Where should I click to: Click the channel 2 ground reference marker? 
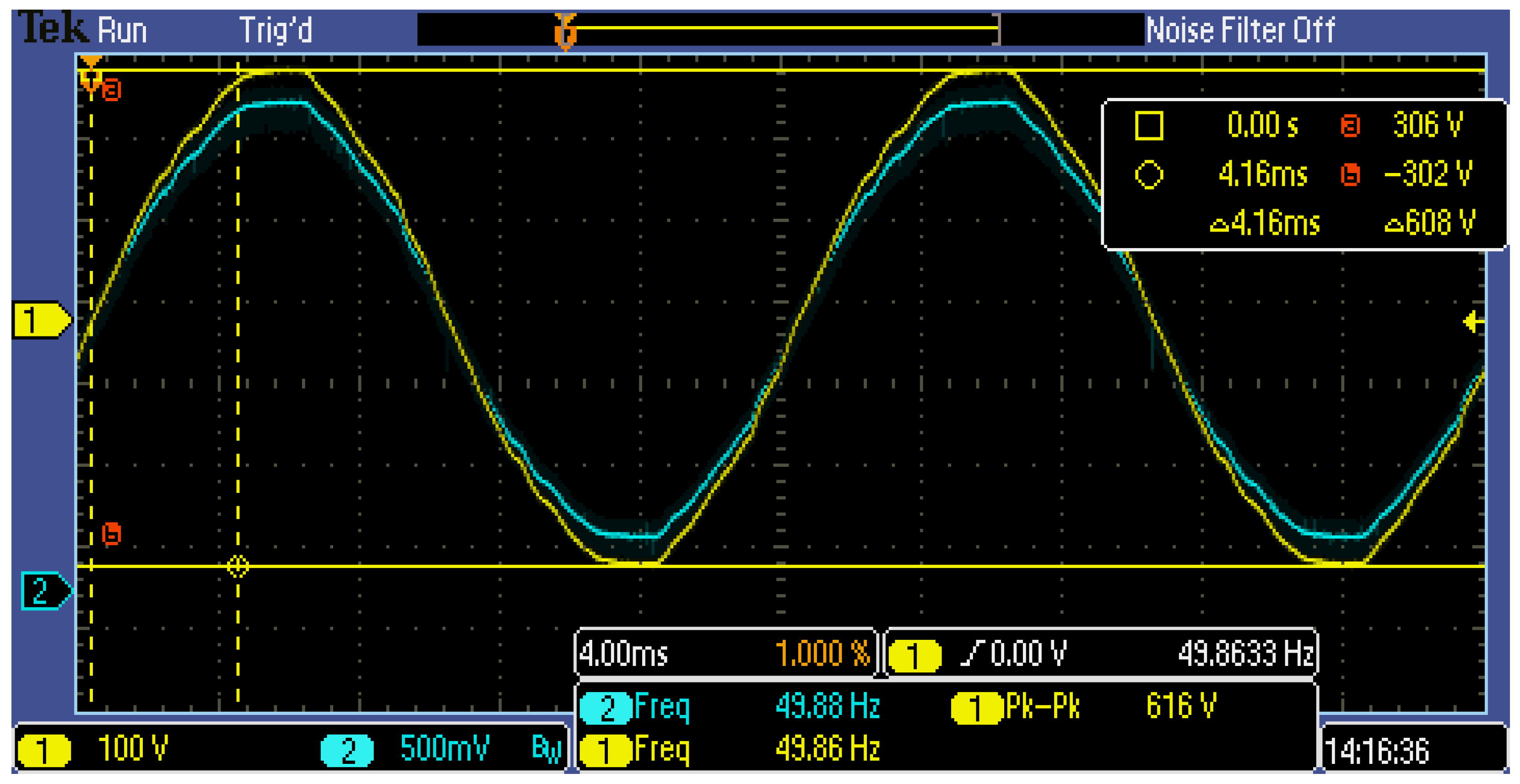pos(46,590)
